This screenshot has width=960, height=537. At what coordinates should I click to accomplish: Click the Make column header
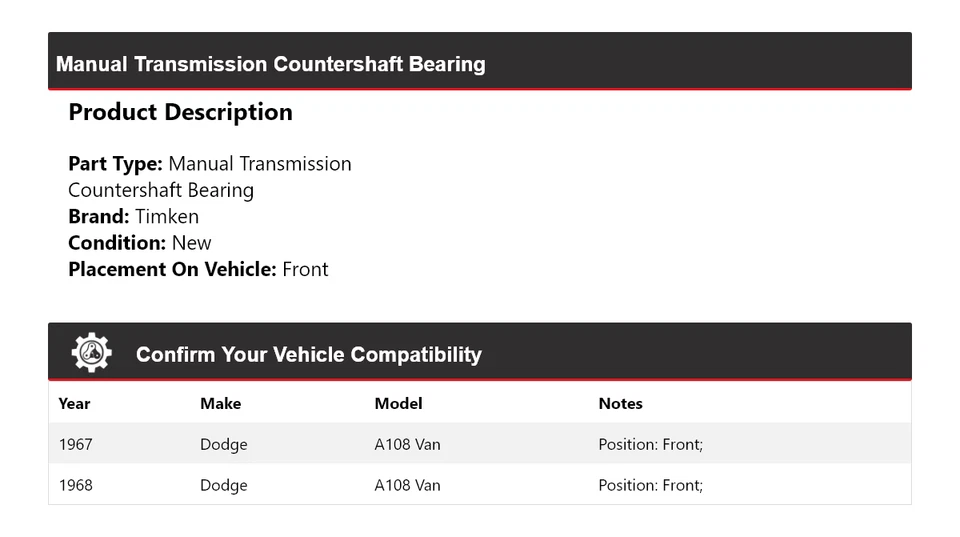[x=220, y=404]
